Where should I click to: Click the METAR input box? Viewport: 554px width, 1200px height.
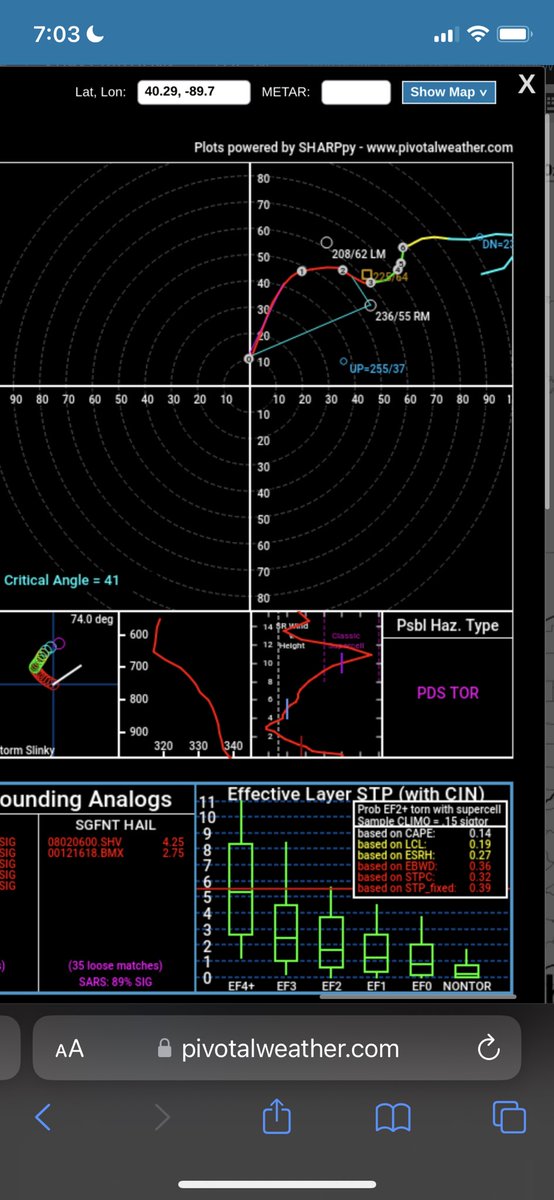point(355,91)
